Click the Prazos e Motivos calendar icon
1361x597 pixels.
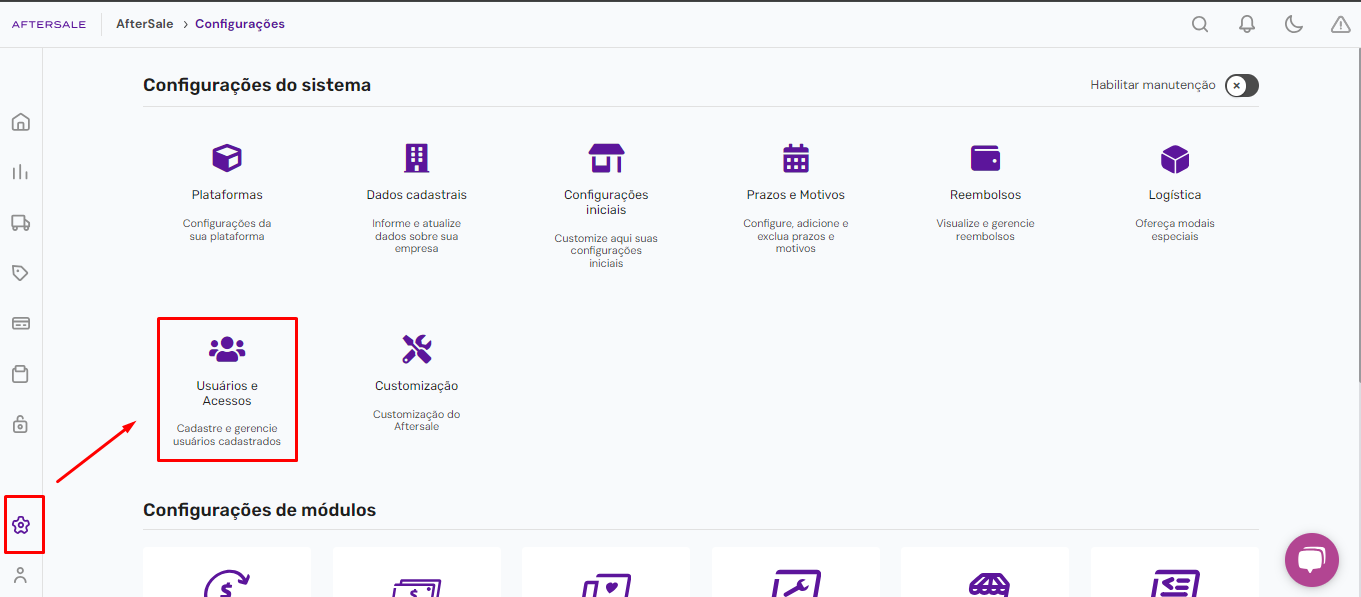click(795, 158)
